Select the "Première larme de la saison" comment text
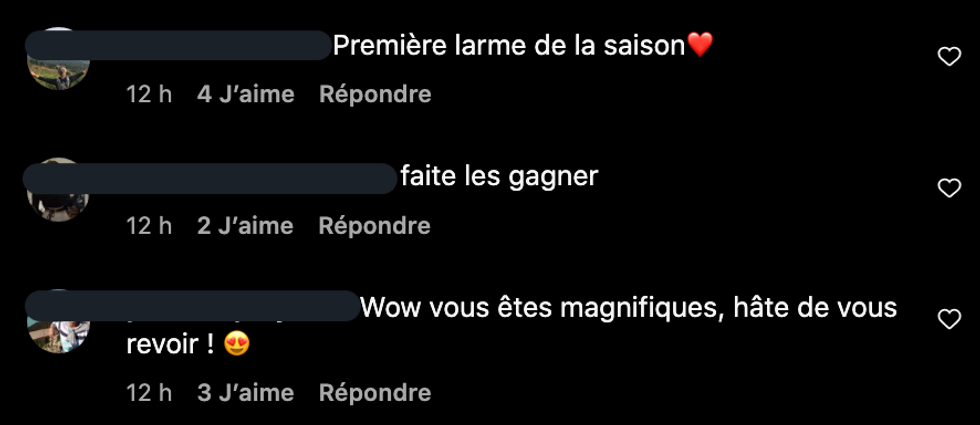 [x=509, y=46]
